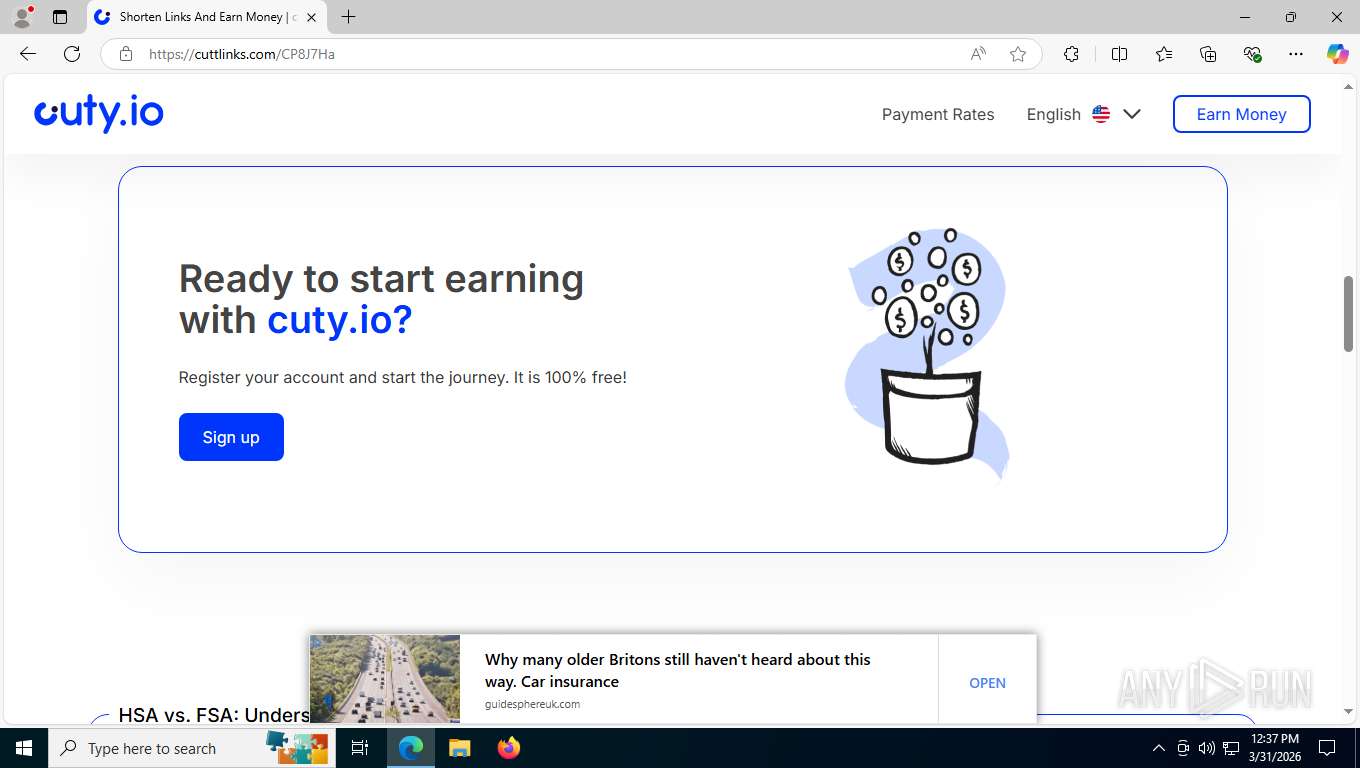
Task: Show hidden tray icons
Action: click(1158, 748)
